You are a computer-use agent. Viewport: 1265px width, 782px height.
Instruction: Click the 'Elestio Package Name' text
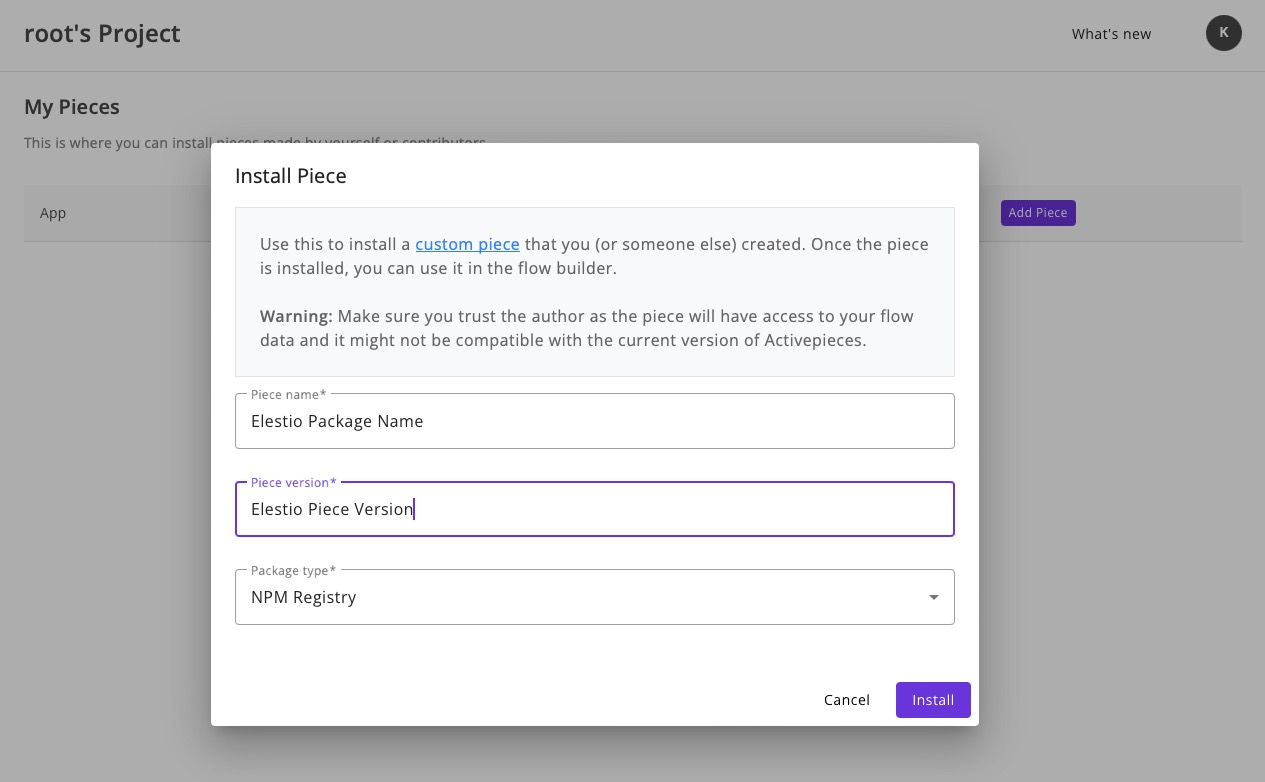point(337,421)
